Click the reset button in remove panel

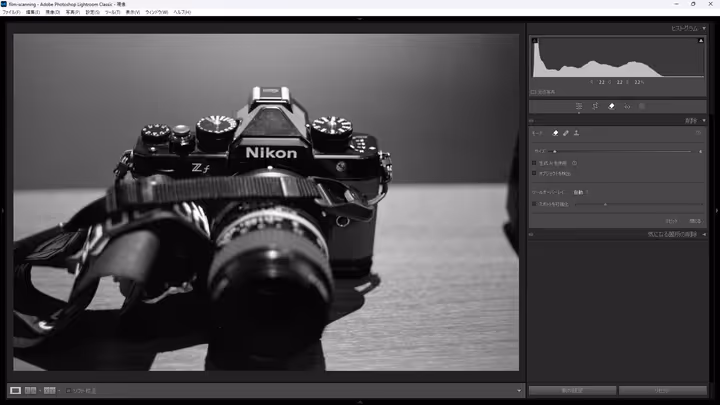[671, 220]
